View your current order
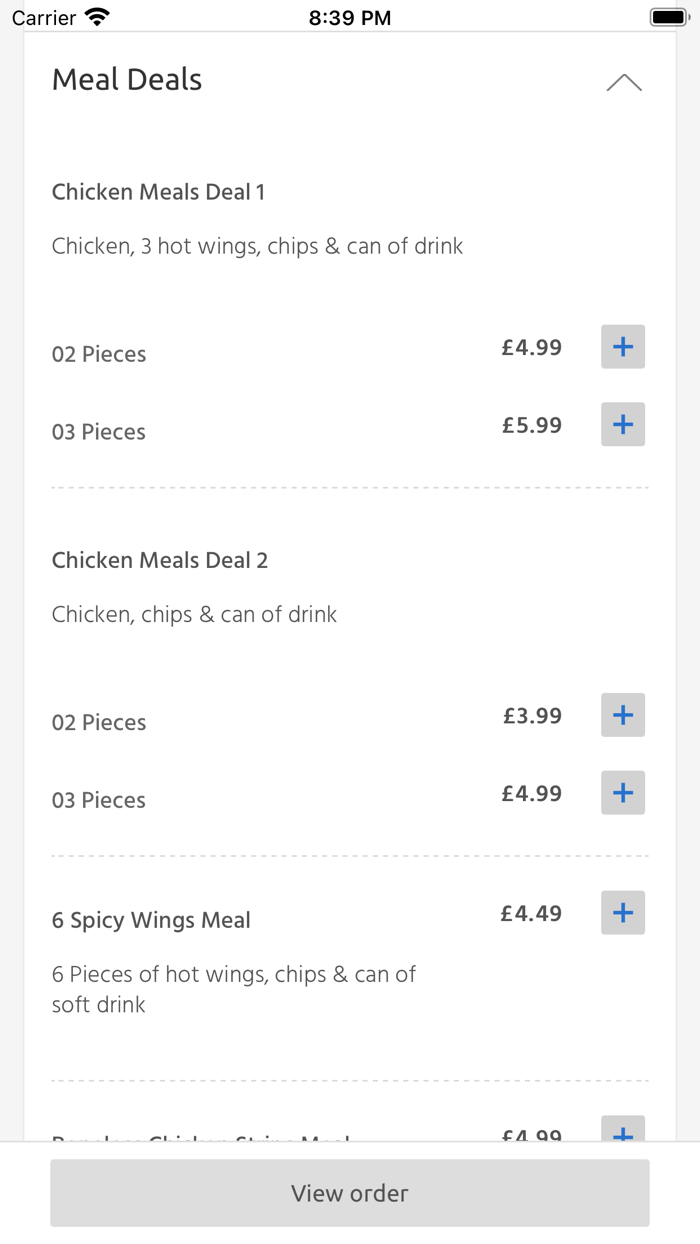The width and height of the screenshot is (700, 1244). (x=349, y=1193)
